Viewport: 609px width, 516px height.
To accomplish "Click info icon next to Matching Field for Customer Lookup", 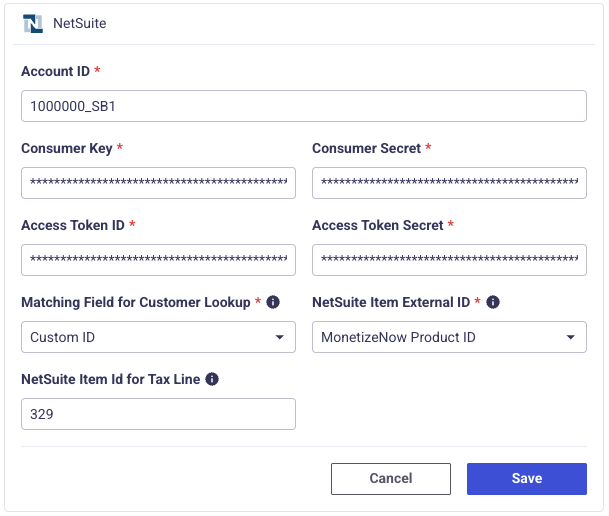I will point(273,302).
